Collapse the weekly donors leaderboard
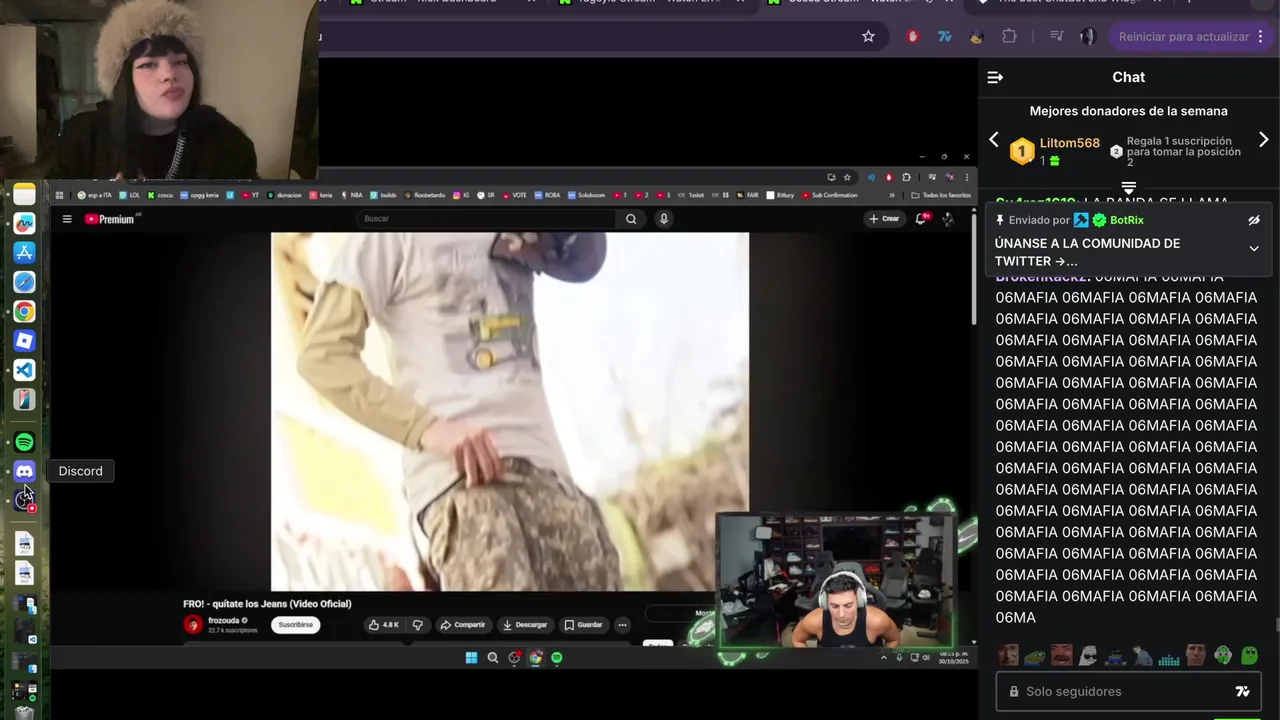Viewport: 1280px width, 720px height. pyautogui.click(x=1128, y=187)
